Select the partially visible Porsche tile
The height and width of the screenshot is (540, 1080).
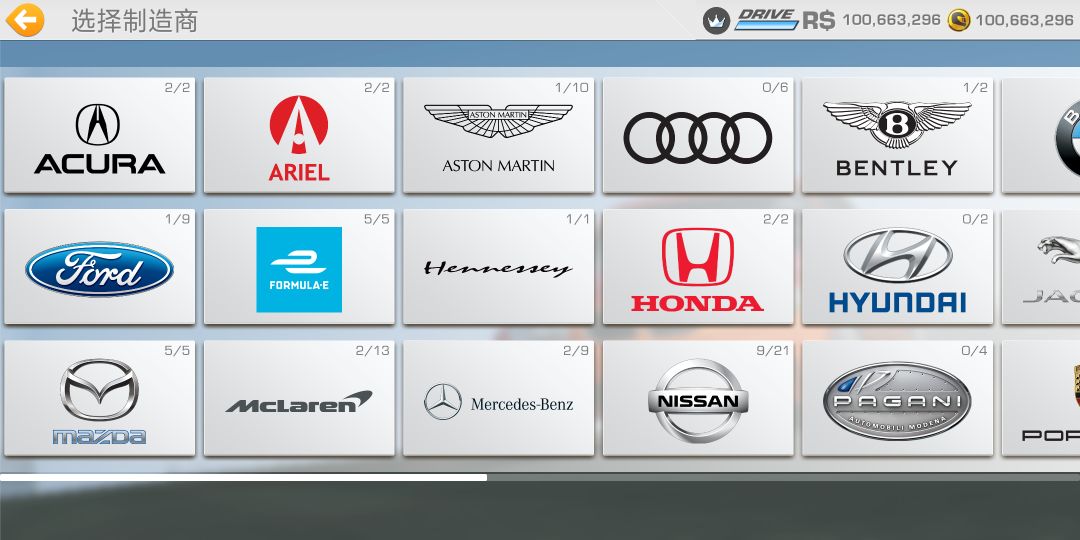[1041, 398]
